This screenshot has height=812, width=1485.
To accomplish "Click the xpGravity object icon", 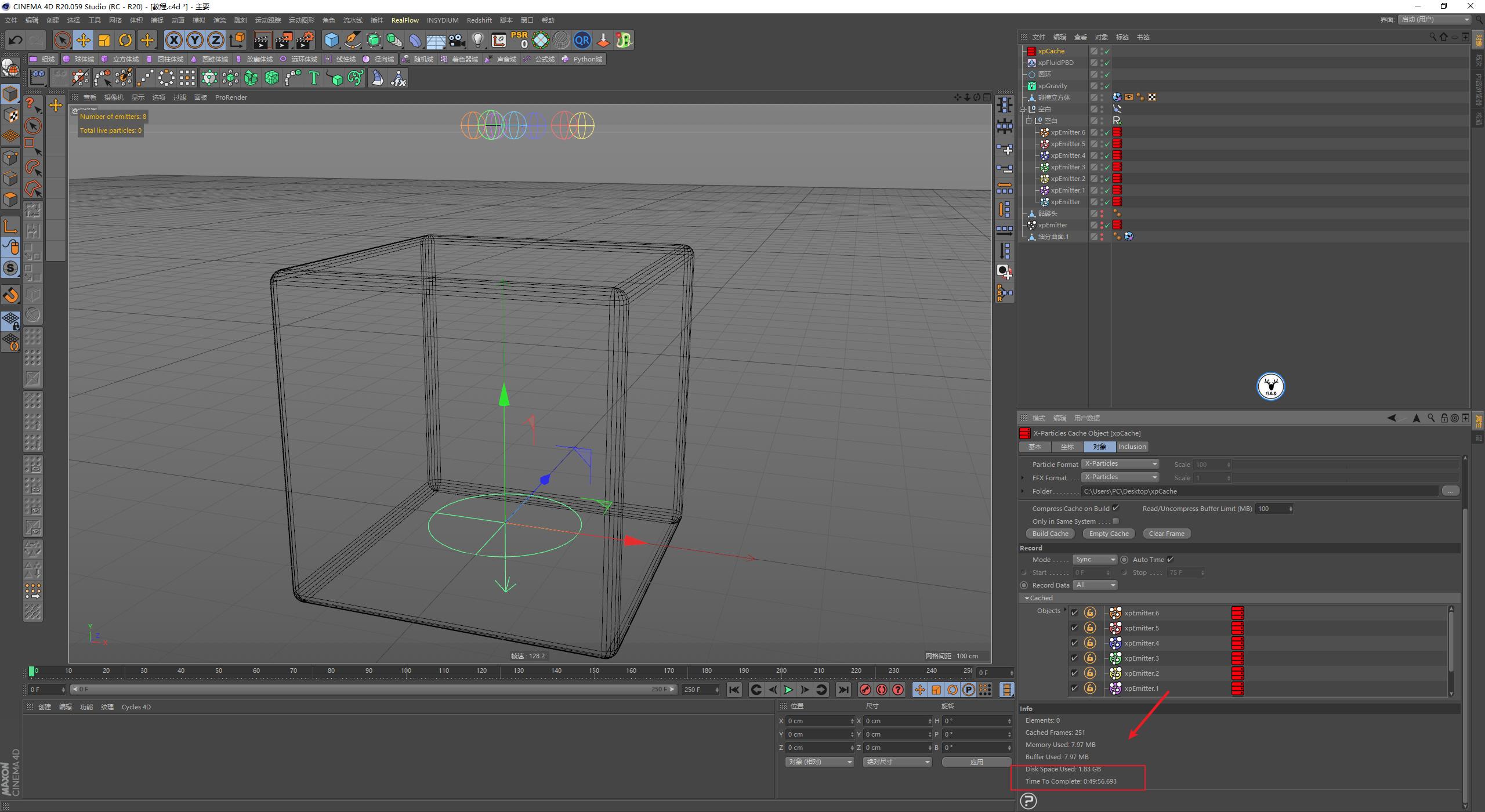I will point(1032,85).
